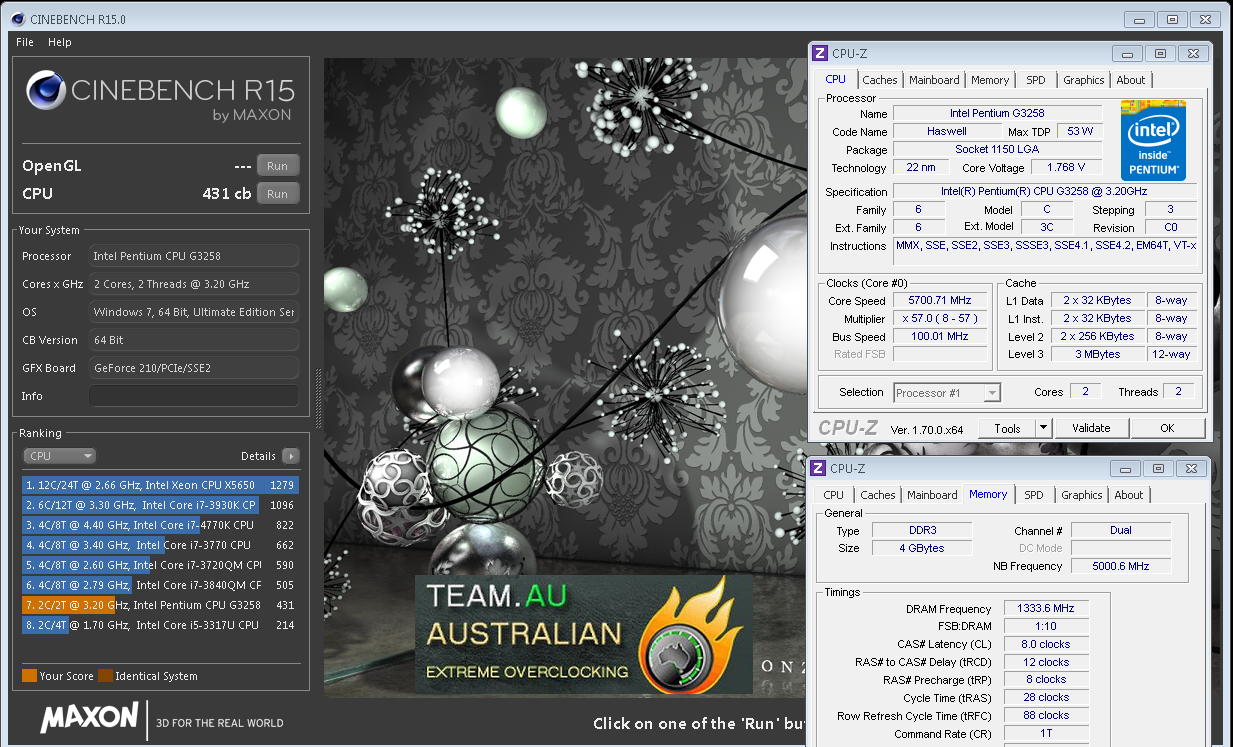This screenshot has width=1233, height=747.
Task: Switch to Mainboard tab in upper CPU-Z
Action: tap(934, 80)
